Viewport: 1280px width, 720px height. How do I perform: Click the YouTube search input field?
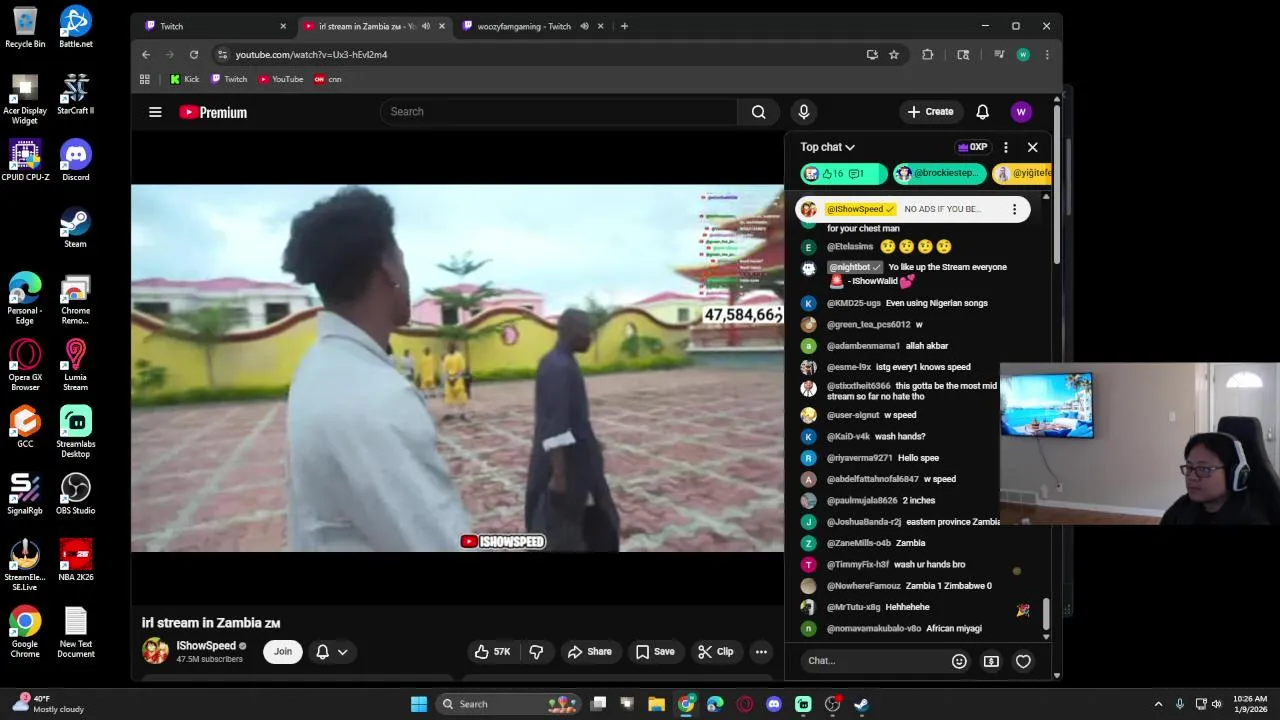pos(559,112)
